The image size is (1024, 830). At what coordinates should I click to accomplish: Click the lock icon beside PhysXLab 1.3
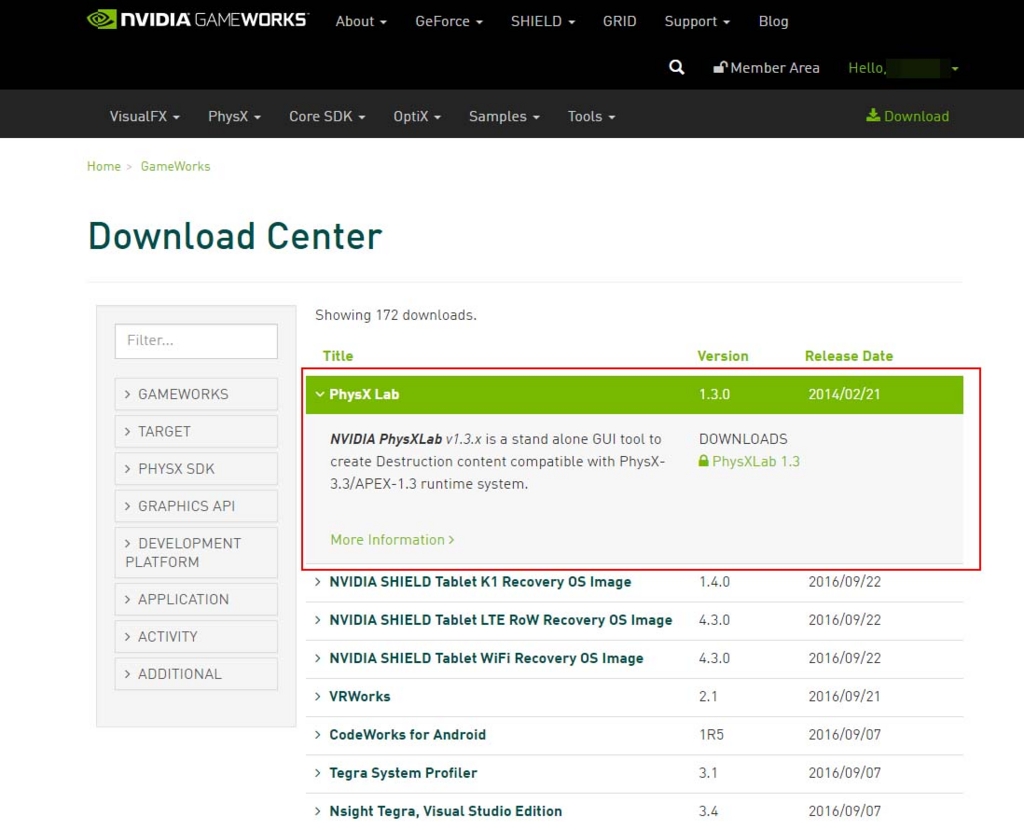(703, 460)
